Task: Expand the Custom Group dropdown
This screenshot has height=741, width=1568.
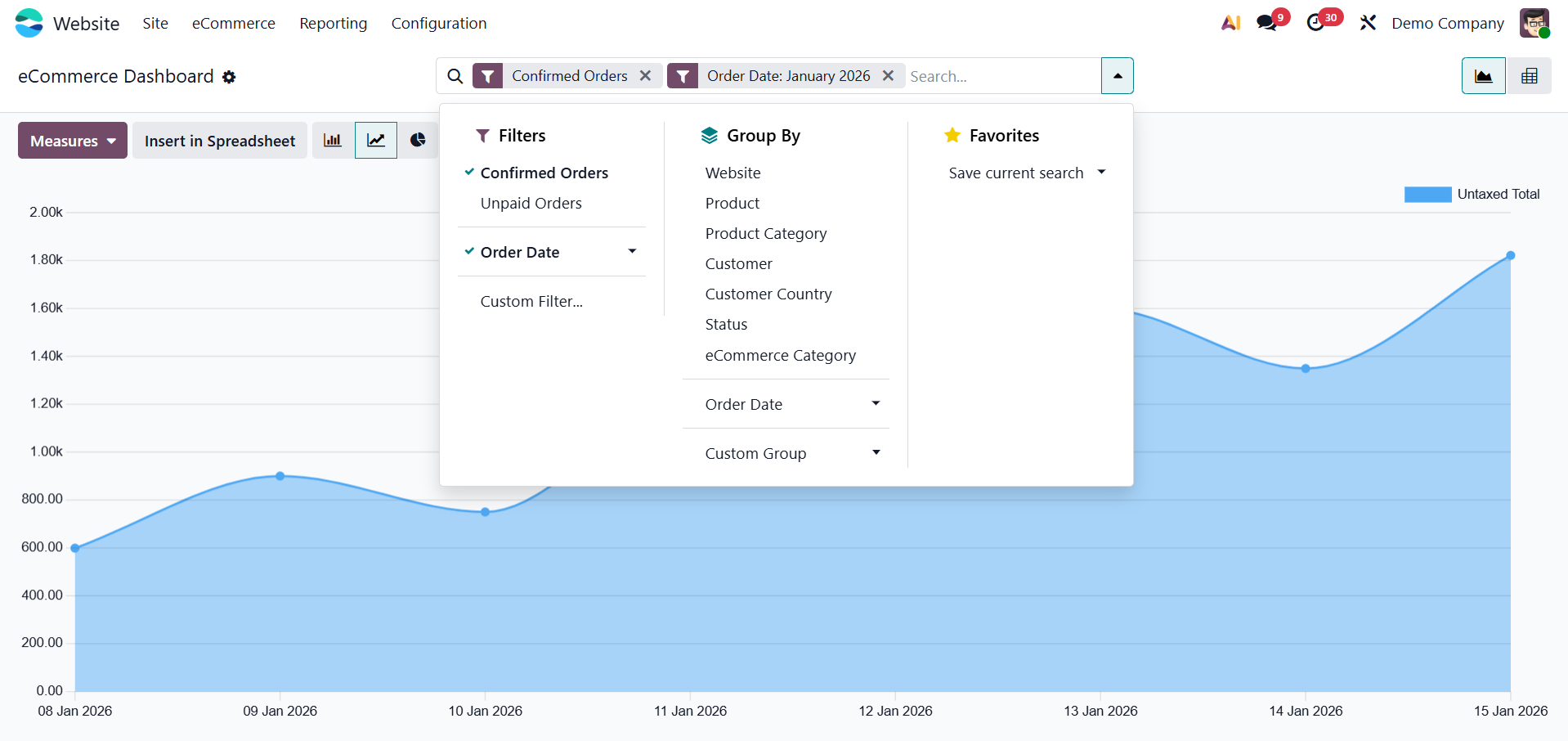Action: pos(791,453)
